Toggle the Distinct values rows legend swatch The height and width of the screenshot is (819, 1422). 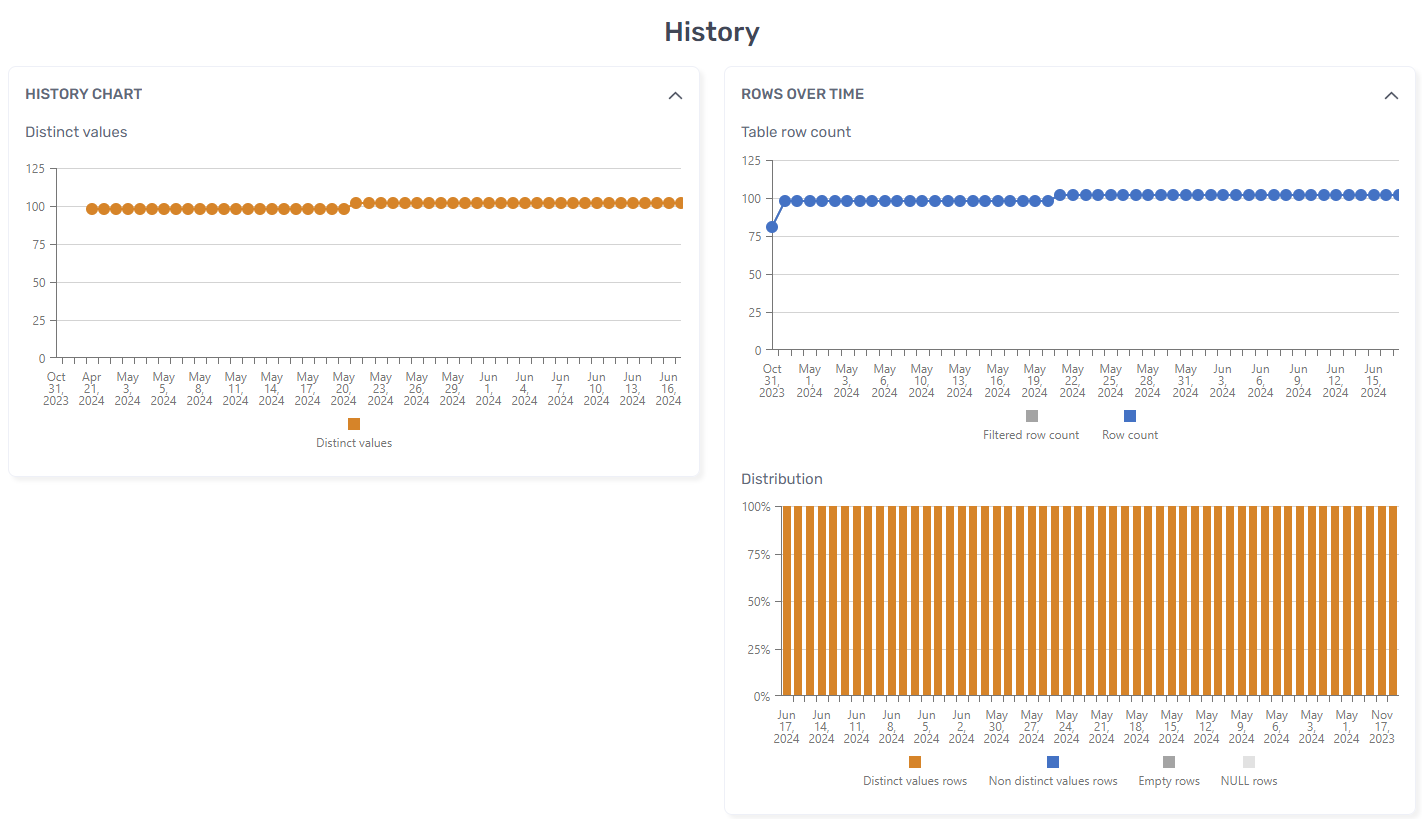pyautogui.click(x=915, y=762)
